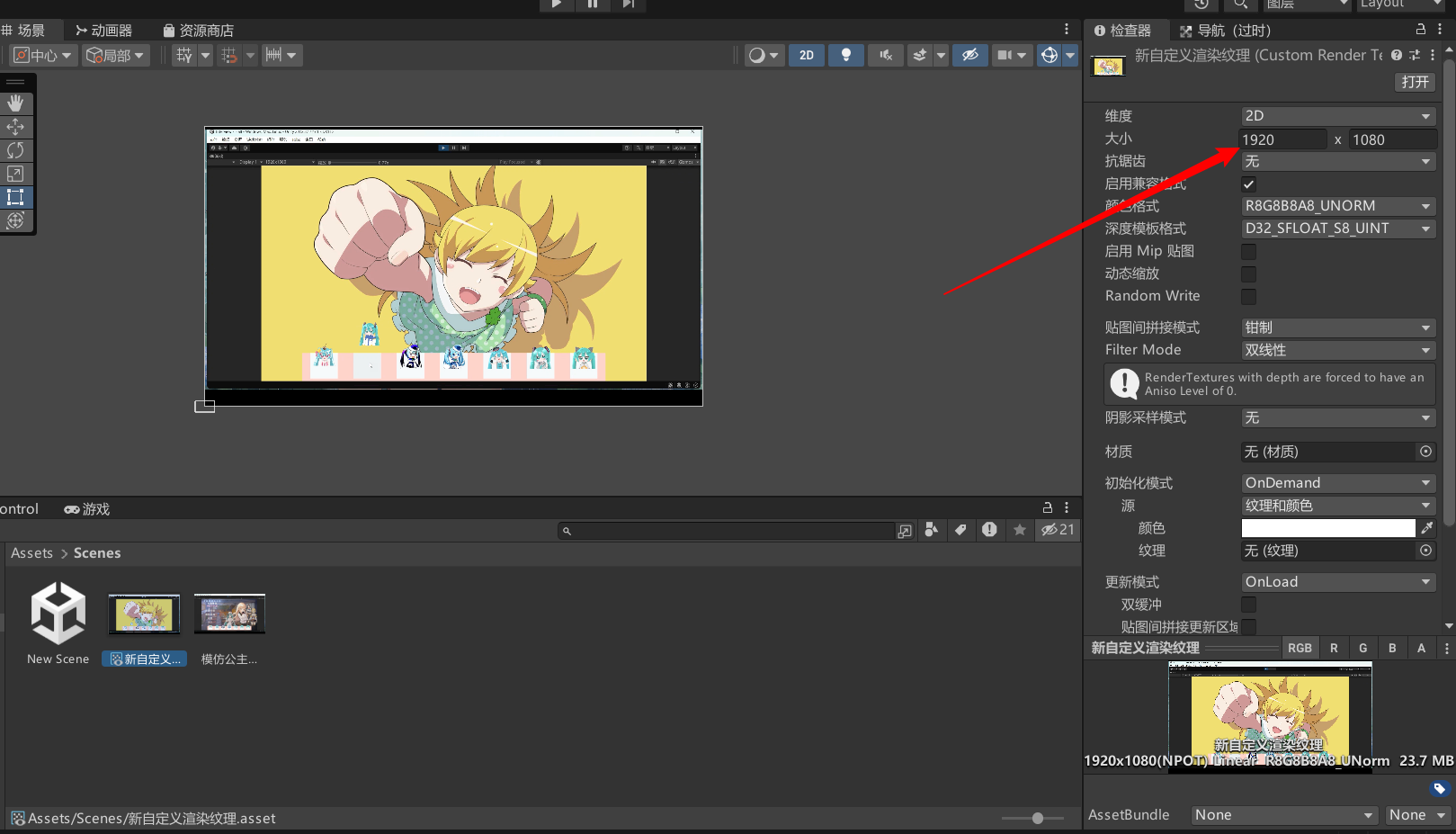Open 维度 2D dropdown
Screen dimensions: 1456x834
point(1338,116)
